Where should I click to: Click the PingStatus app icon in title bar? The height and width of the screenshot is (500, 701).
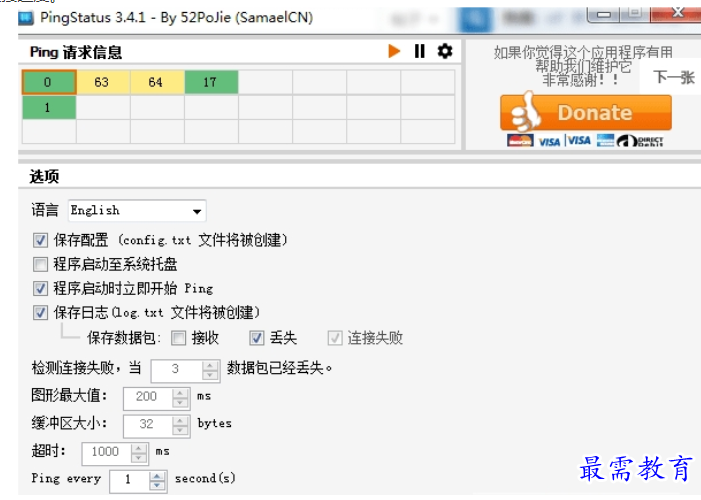click(x=26, y=18)
